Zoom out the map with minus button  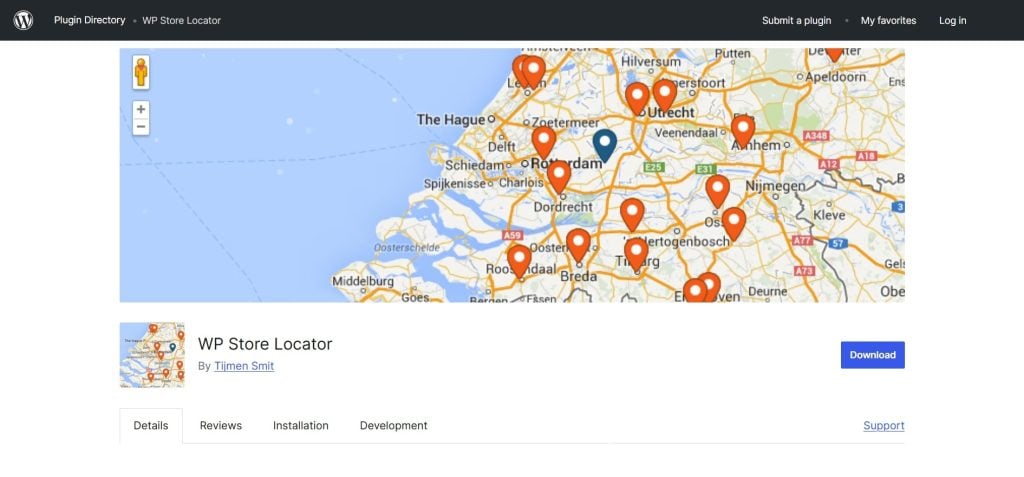141,127
